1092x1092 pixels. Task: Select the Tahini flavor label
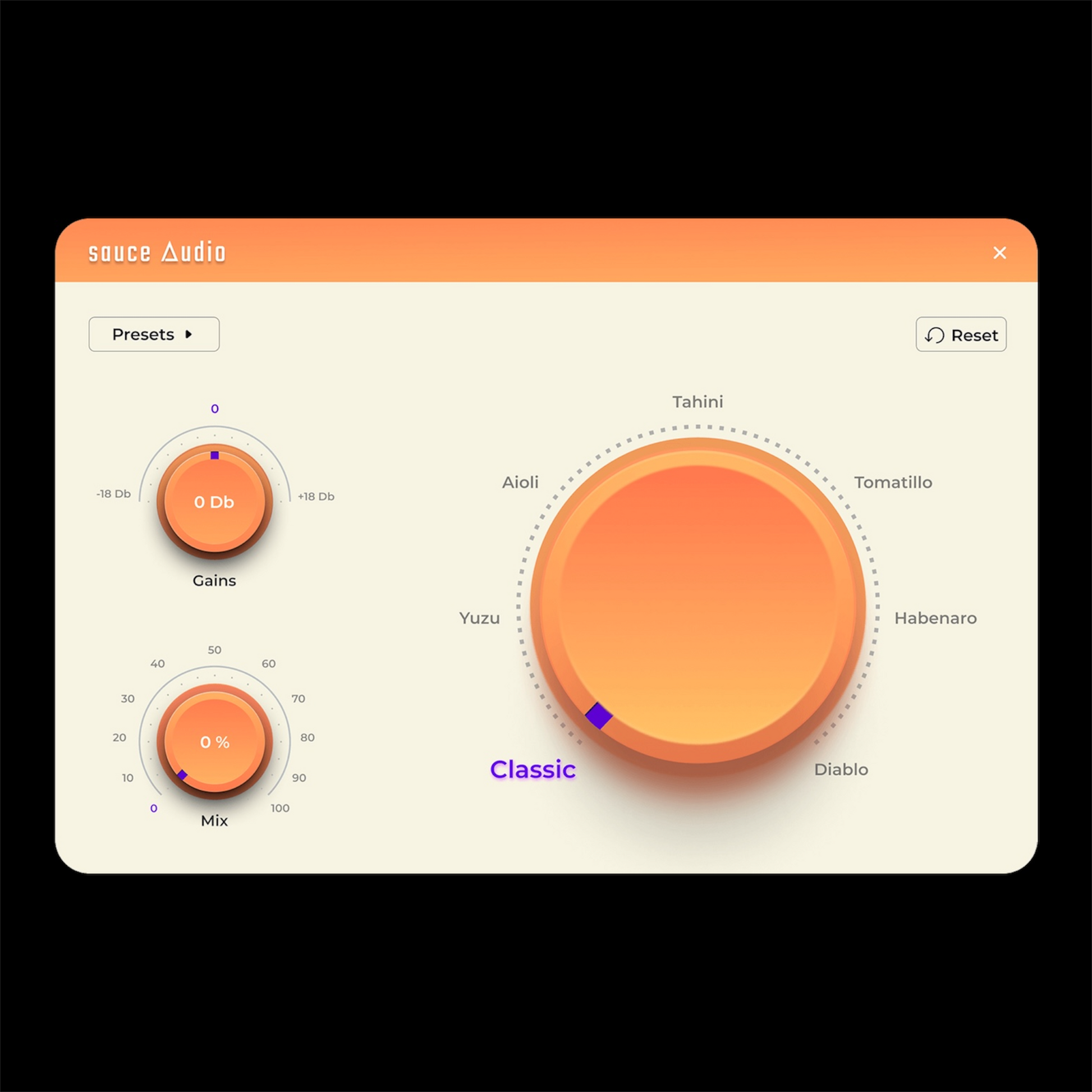click(697, 402)
